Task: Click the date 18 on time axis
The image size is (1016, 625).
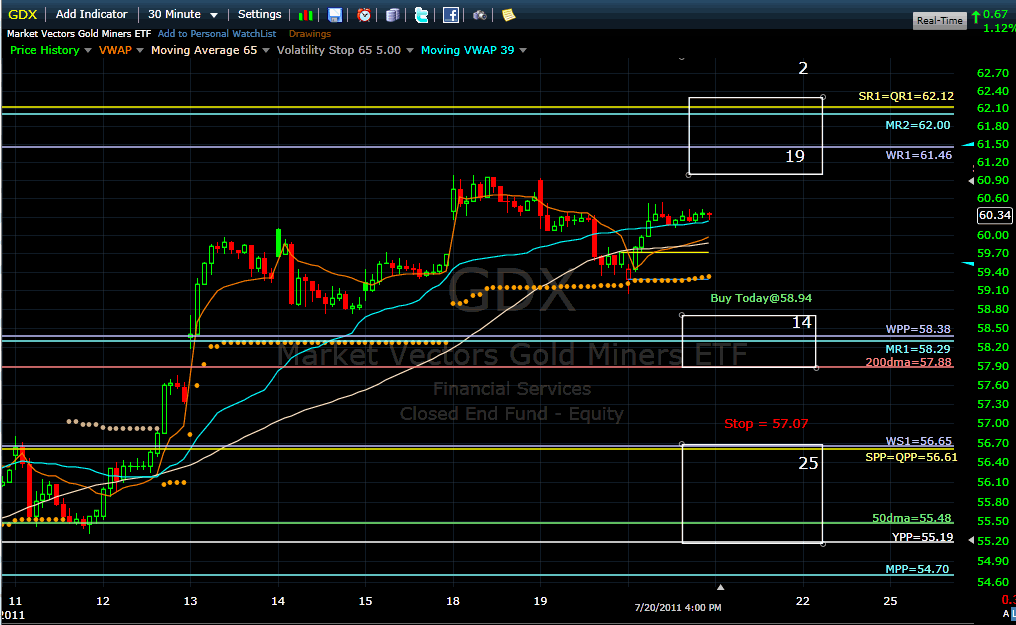Action: click(453, 601)
